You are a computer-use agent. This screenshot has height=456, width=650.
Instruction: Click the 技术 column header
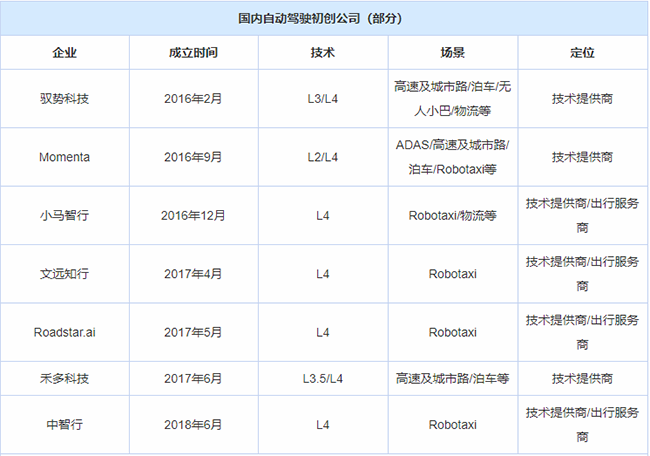coord(323,53)
